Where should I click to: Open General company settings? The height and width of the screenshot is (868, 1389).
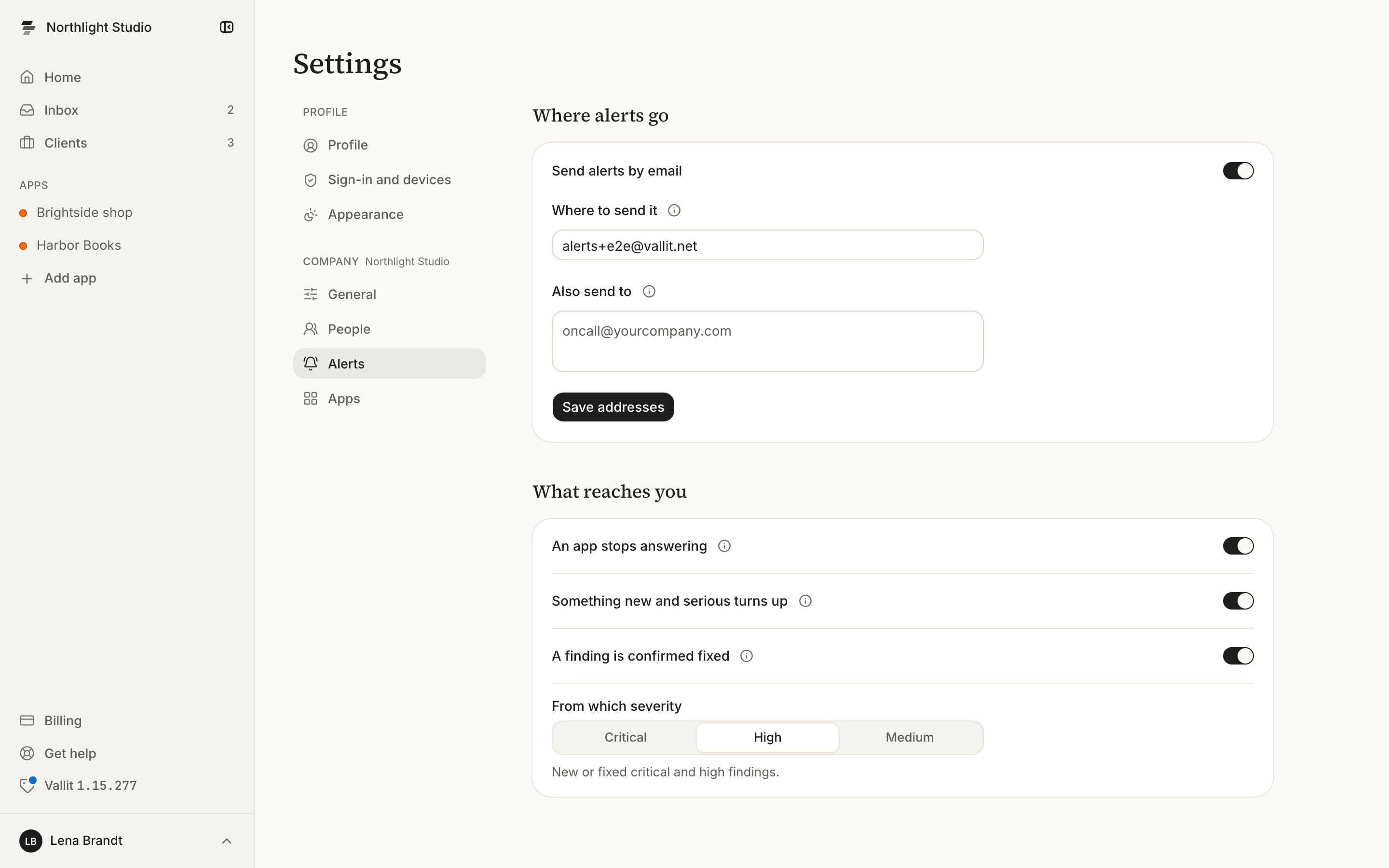[x=389, y=295]
